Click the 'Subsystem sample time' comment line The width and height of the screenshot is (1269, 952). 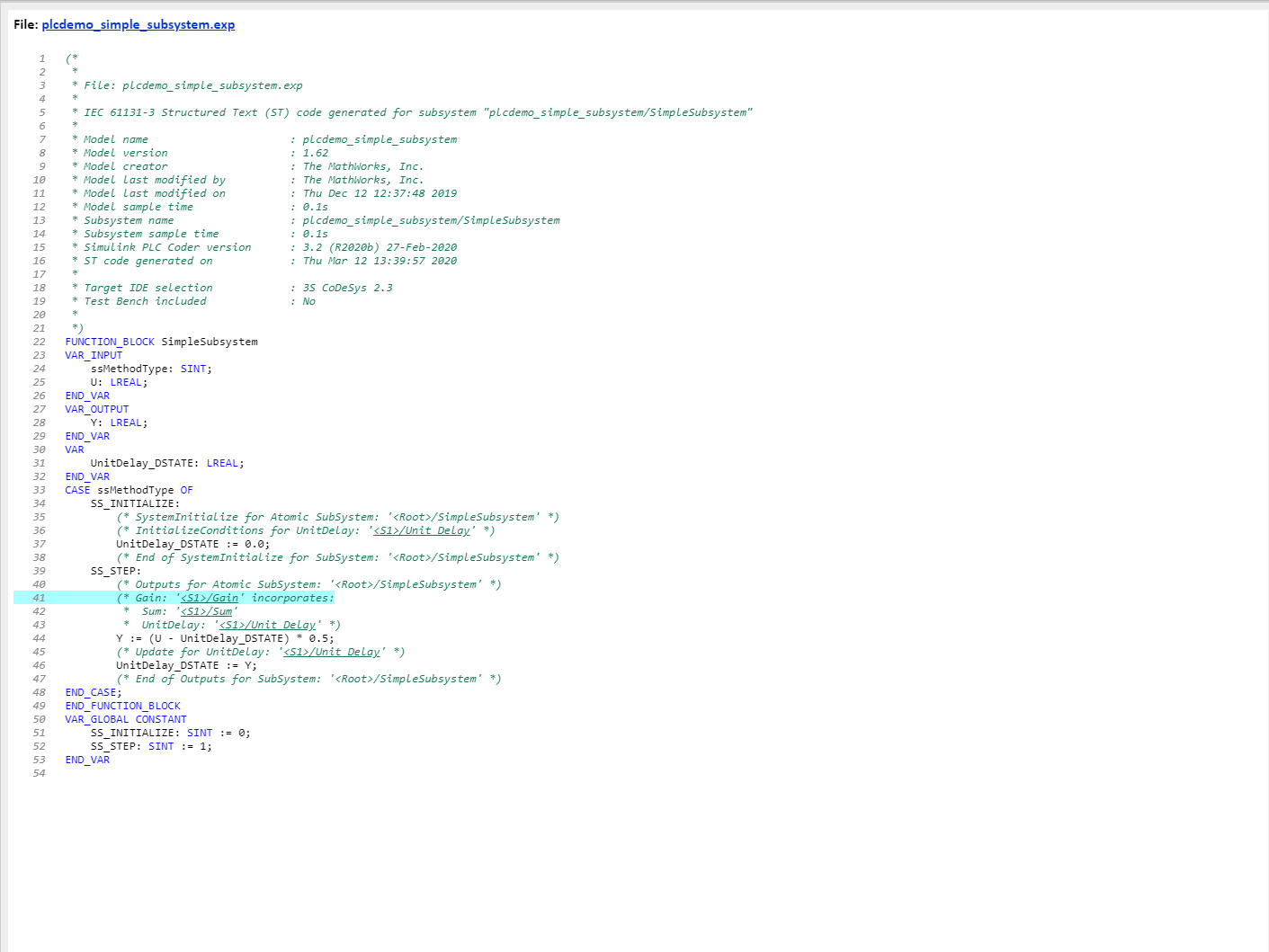[x=200, y=234]
